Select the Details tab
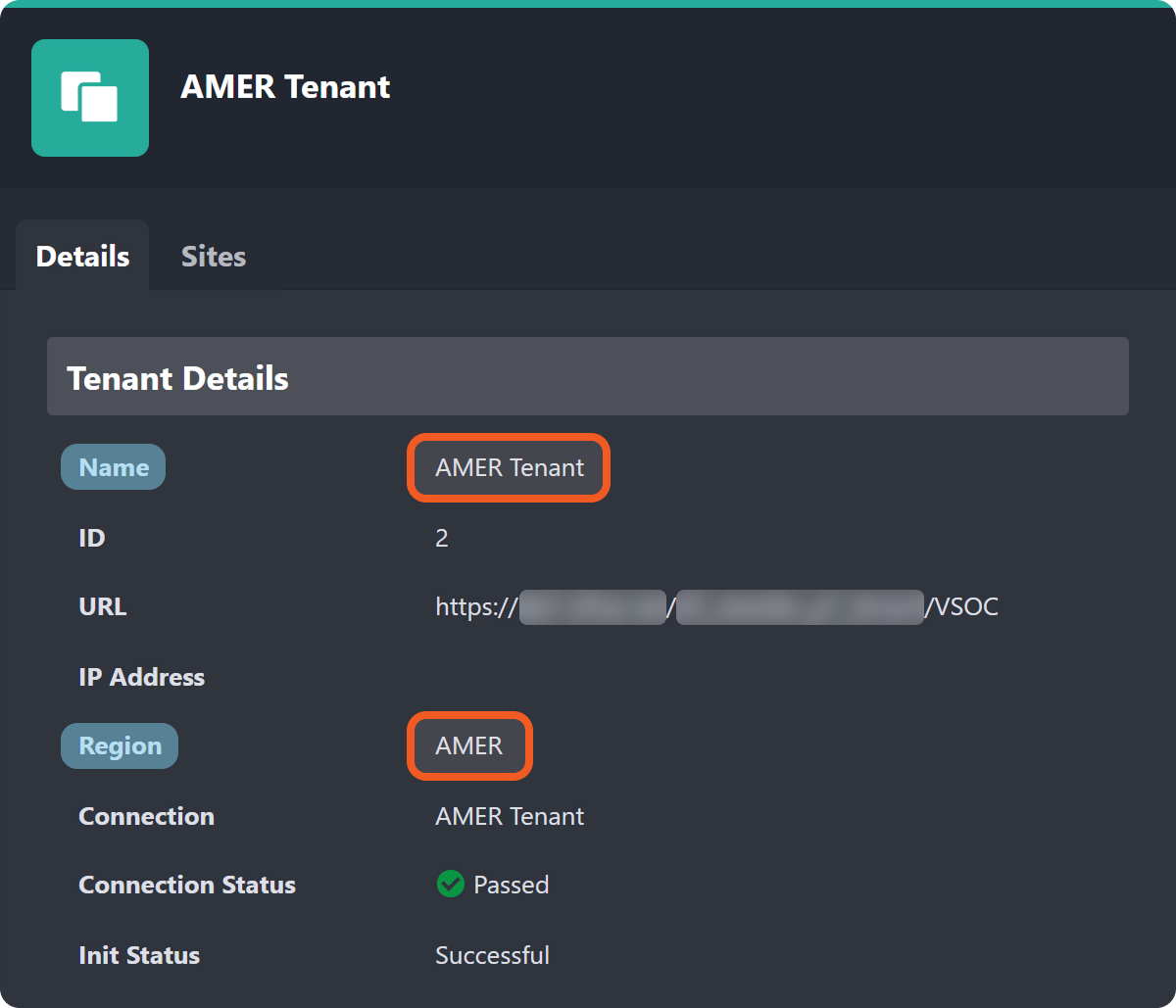This screenshot has width=1176, height=1008. 82,257
